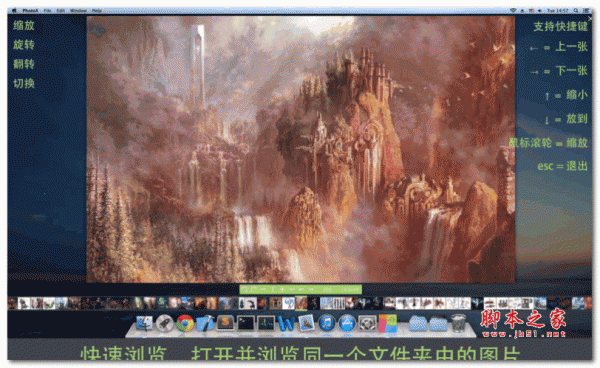
Task: Open the blue W app in Dock
Action: tap(286, 324)
